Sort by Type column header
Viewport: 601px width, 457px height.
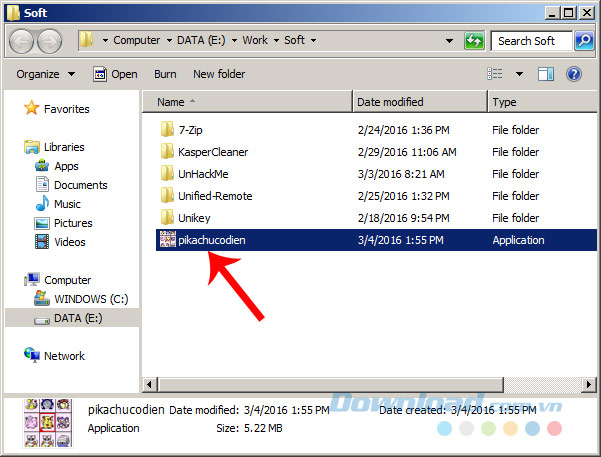[x=542, y=102]
